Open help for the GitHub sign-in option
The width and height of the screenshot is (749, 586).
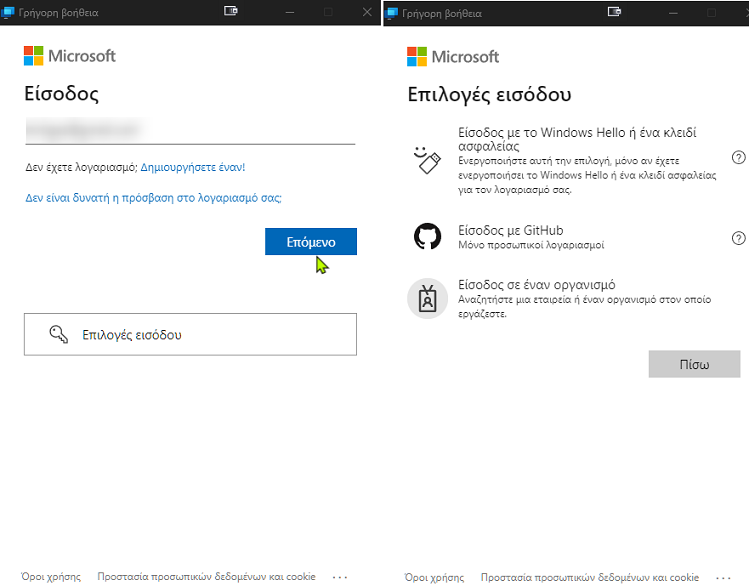point(738,238)
